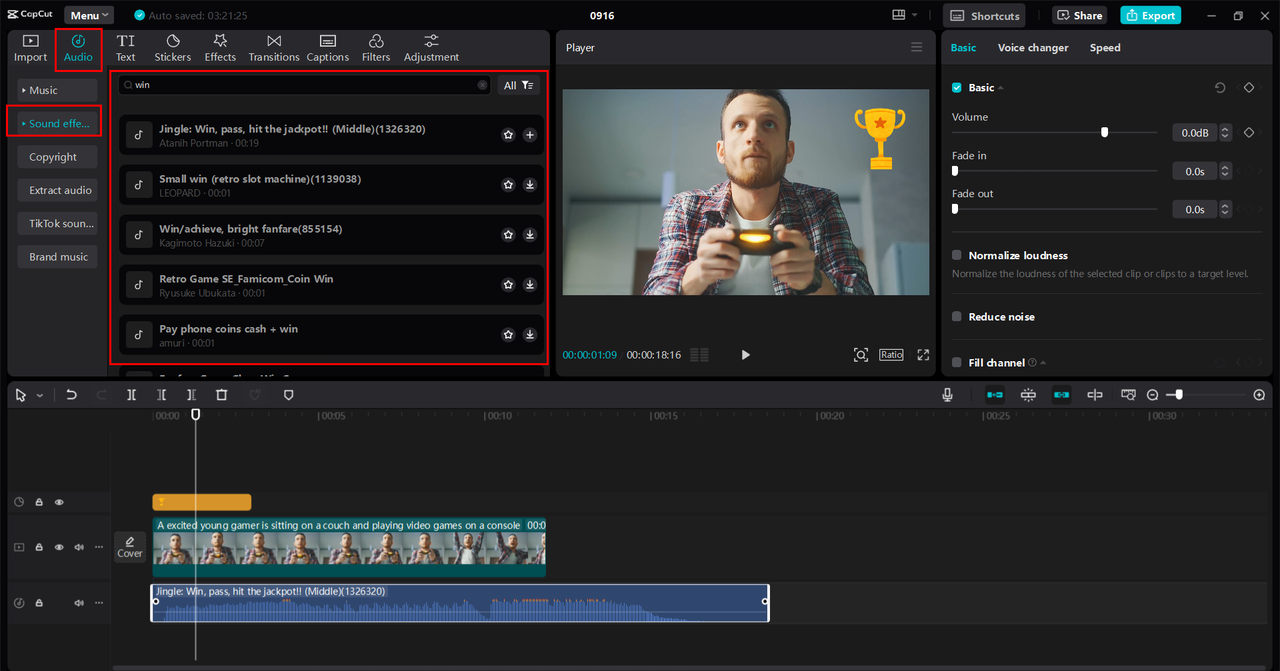Open the Menu dropdown
The image size is (1280, 671).
[x=89, y=15]
